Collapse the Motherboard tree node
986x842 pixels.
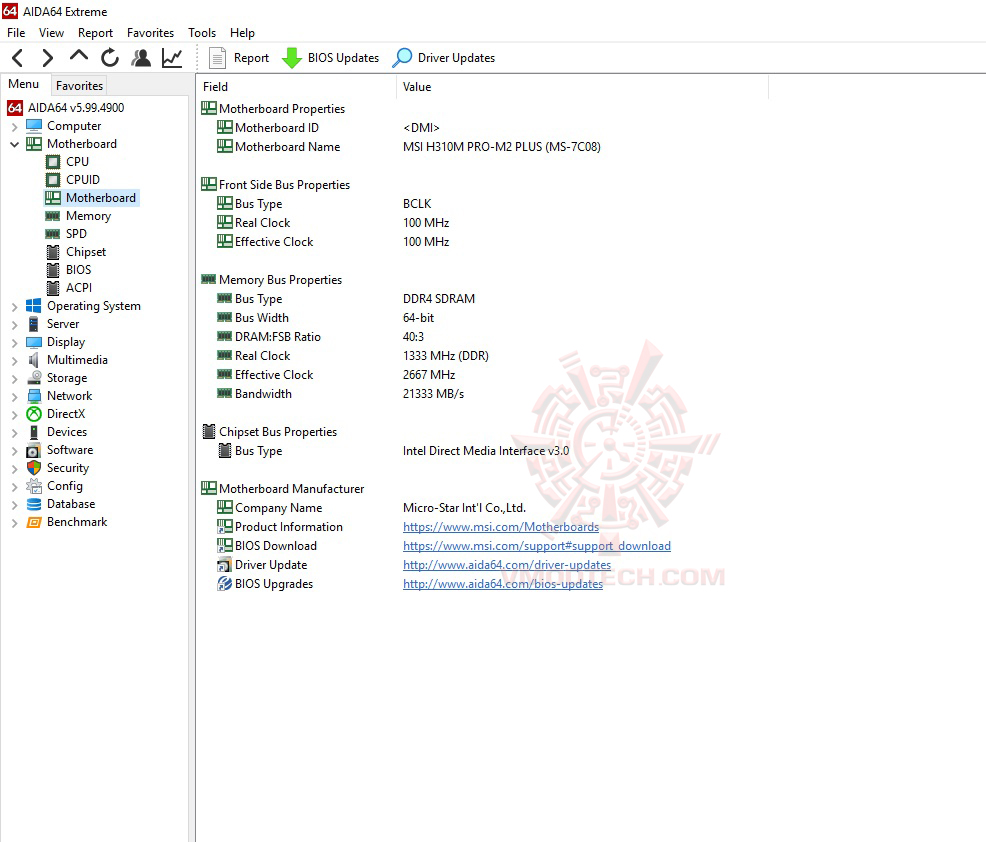point(14,144)
